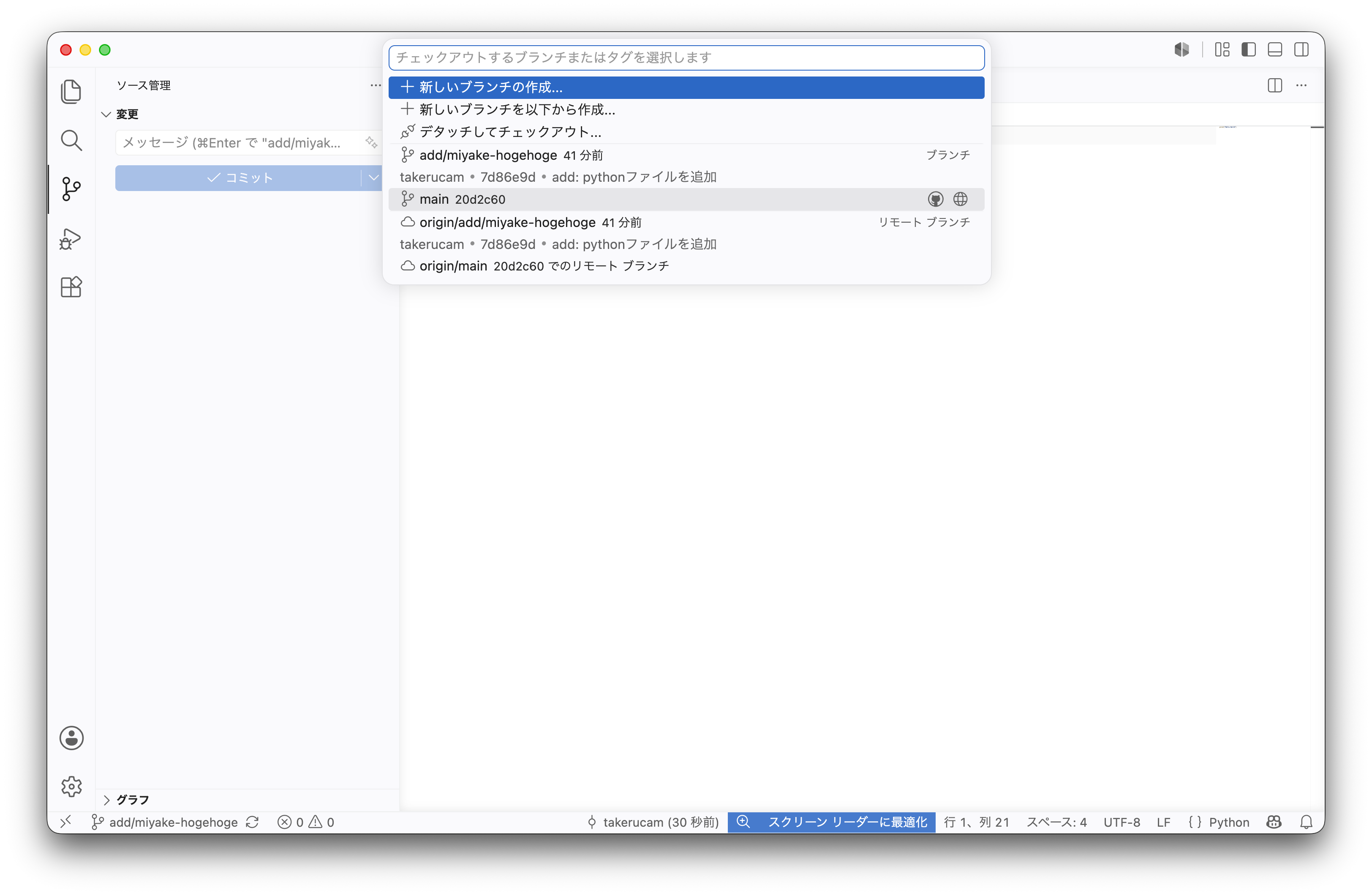The width and height of the screenshot is (1372, 896).
Task: Open Source Control views and more actions
Action: (376, 85)
